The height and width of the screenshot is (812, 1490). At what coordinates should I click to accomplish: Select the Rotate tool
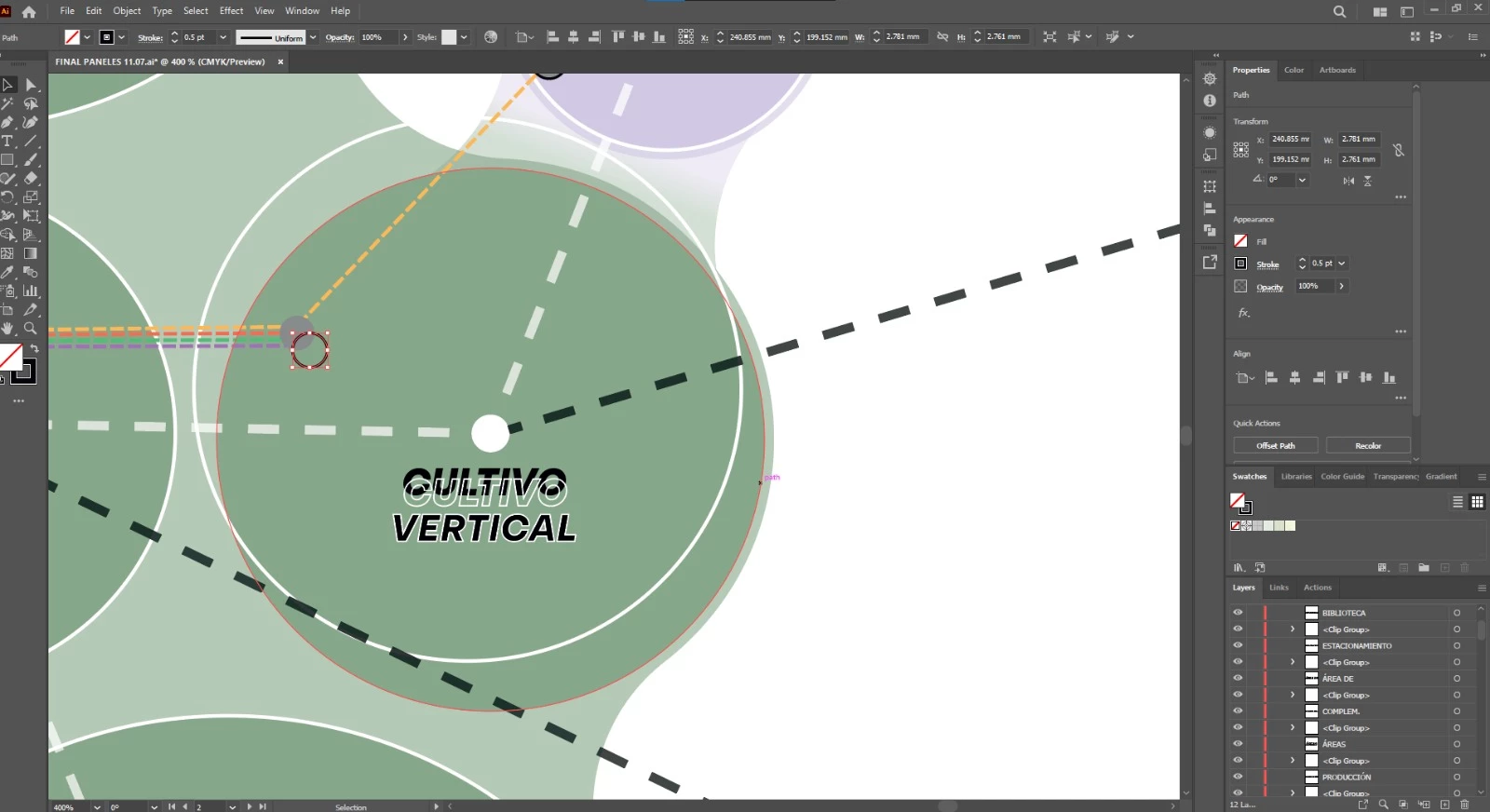point(7,197)
